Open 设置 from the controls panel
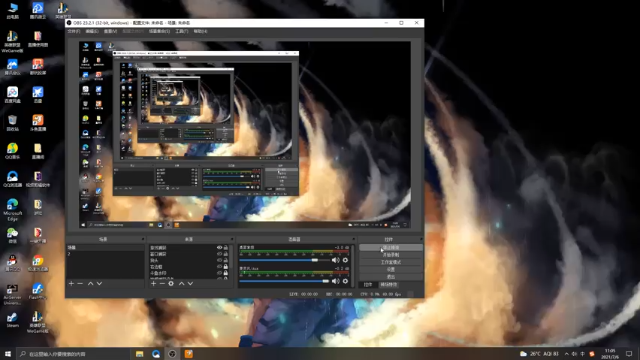The height and width of the screenshot is (360, 640). coord(391,269)
